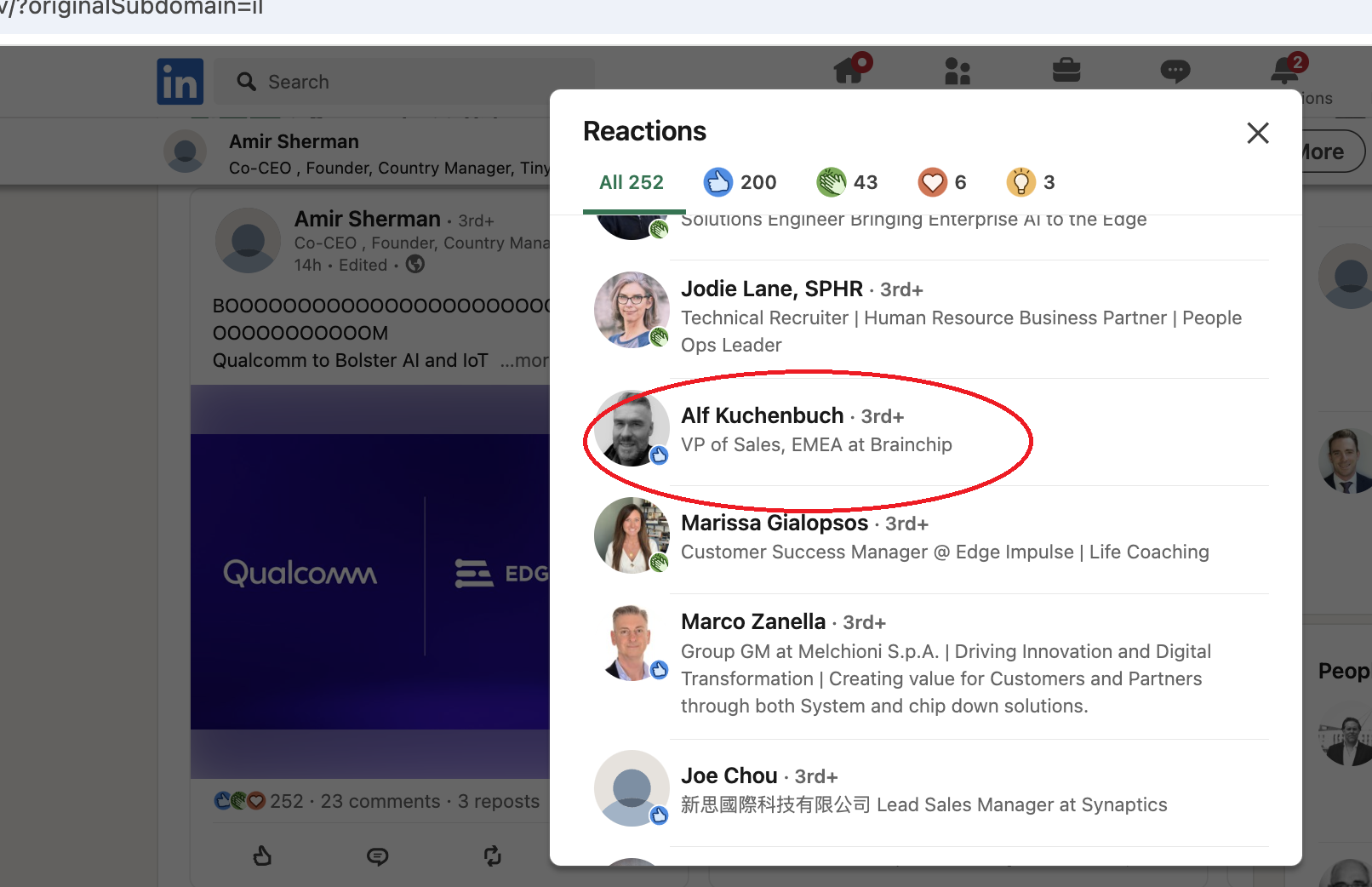
Task: Open Marissa Gialopsos's profile photo
Action: coord(632,535)
